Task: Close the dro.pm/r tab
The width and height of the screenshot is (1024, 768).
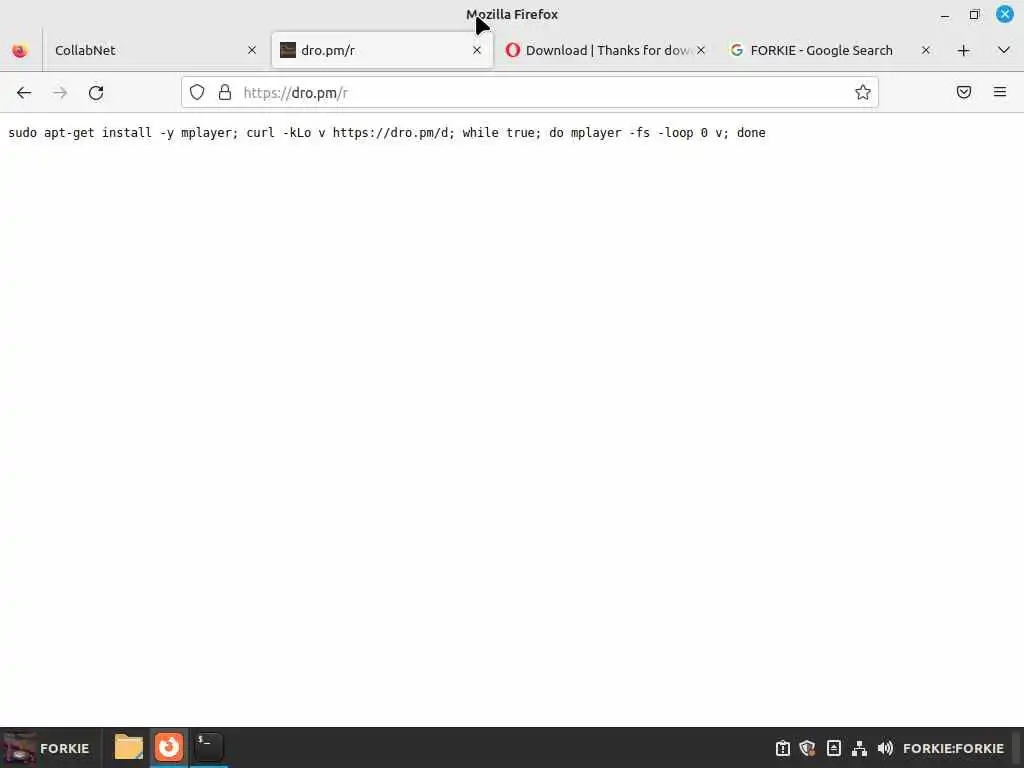Action: 477,50
